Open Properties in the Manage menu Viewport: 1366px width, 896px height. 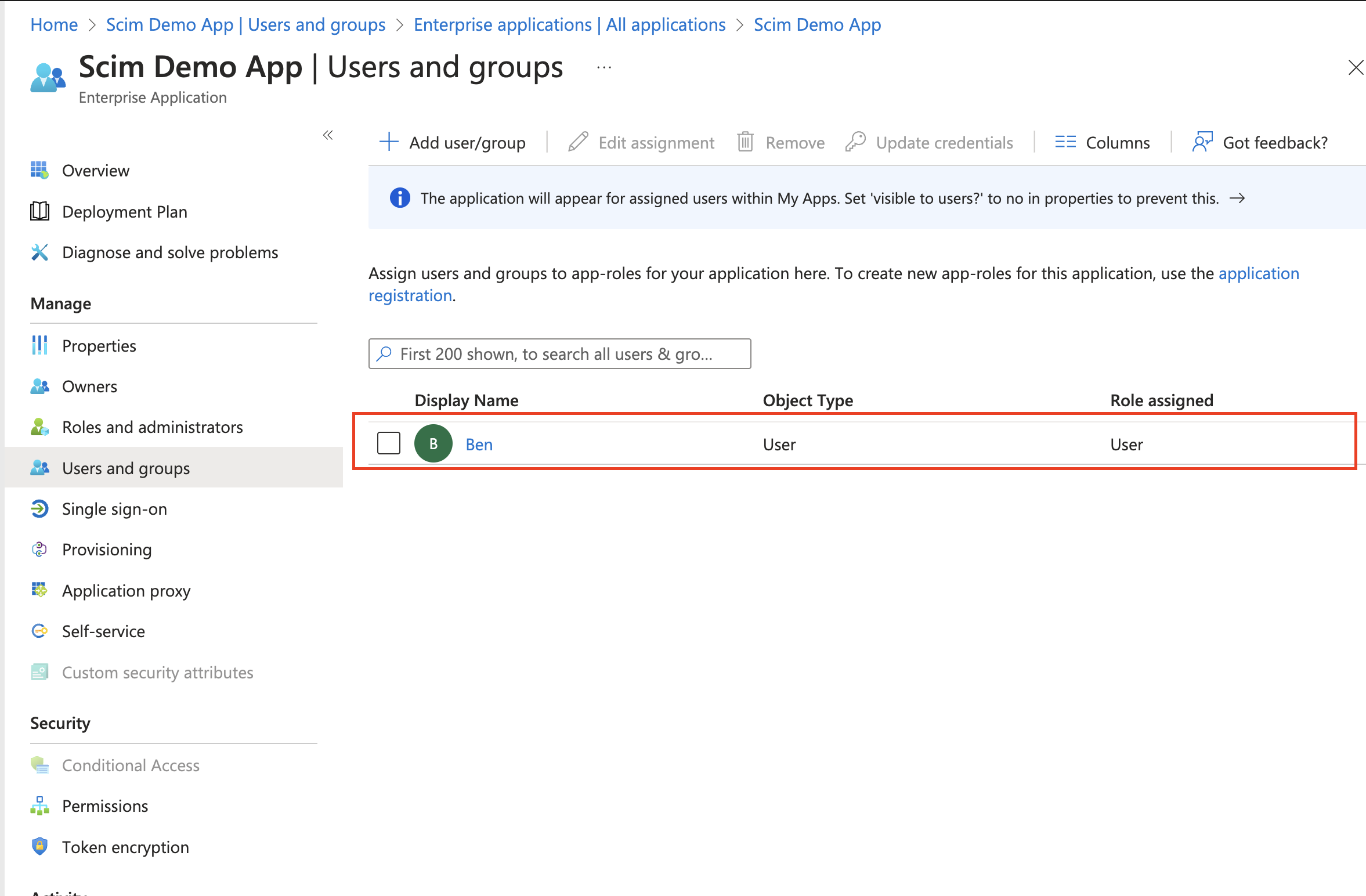tap(99, 346)
